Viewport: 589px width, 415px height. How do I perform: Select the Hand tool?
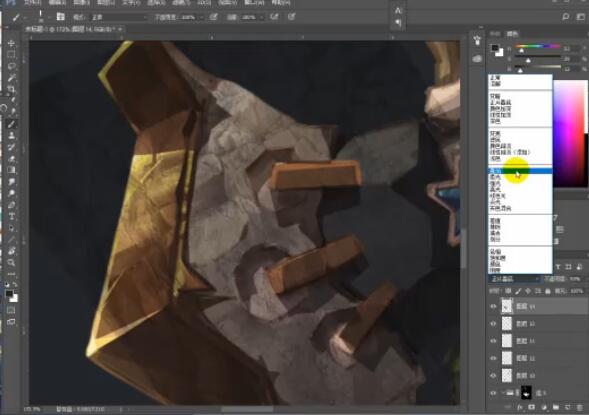tap(11, 251)
